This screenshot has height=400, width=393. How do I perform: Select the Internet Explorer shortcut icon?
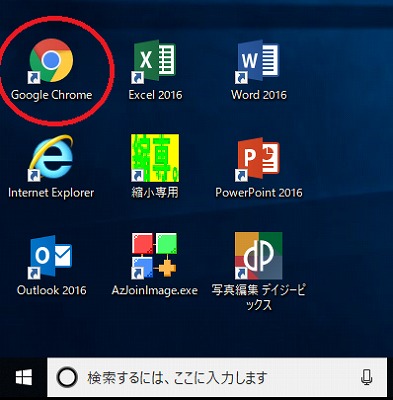coord(51,158)
